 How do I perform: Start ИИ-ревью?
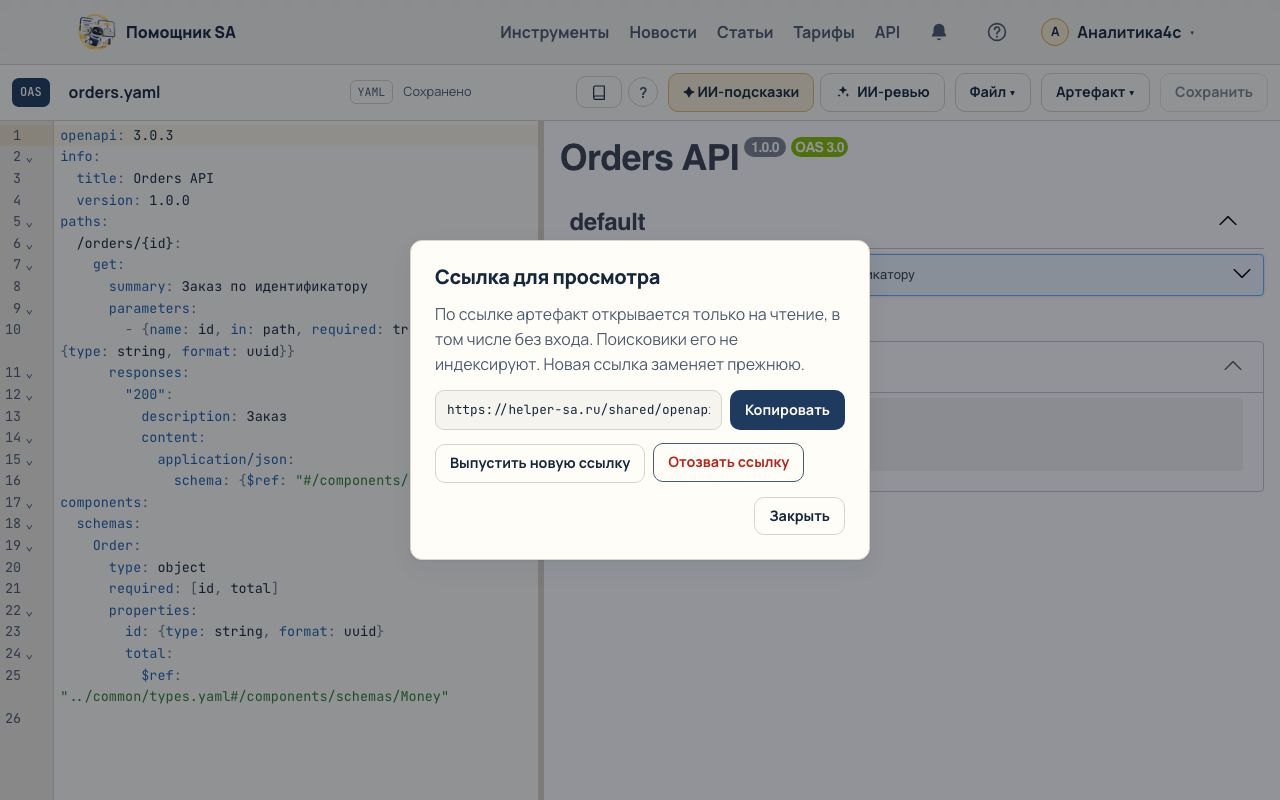pos(882,92)
